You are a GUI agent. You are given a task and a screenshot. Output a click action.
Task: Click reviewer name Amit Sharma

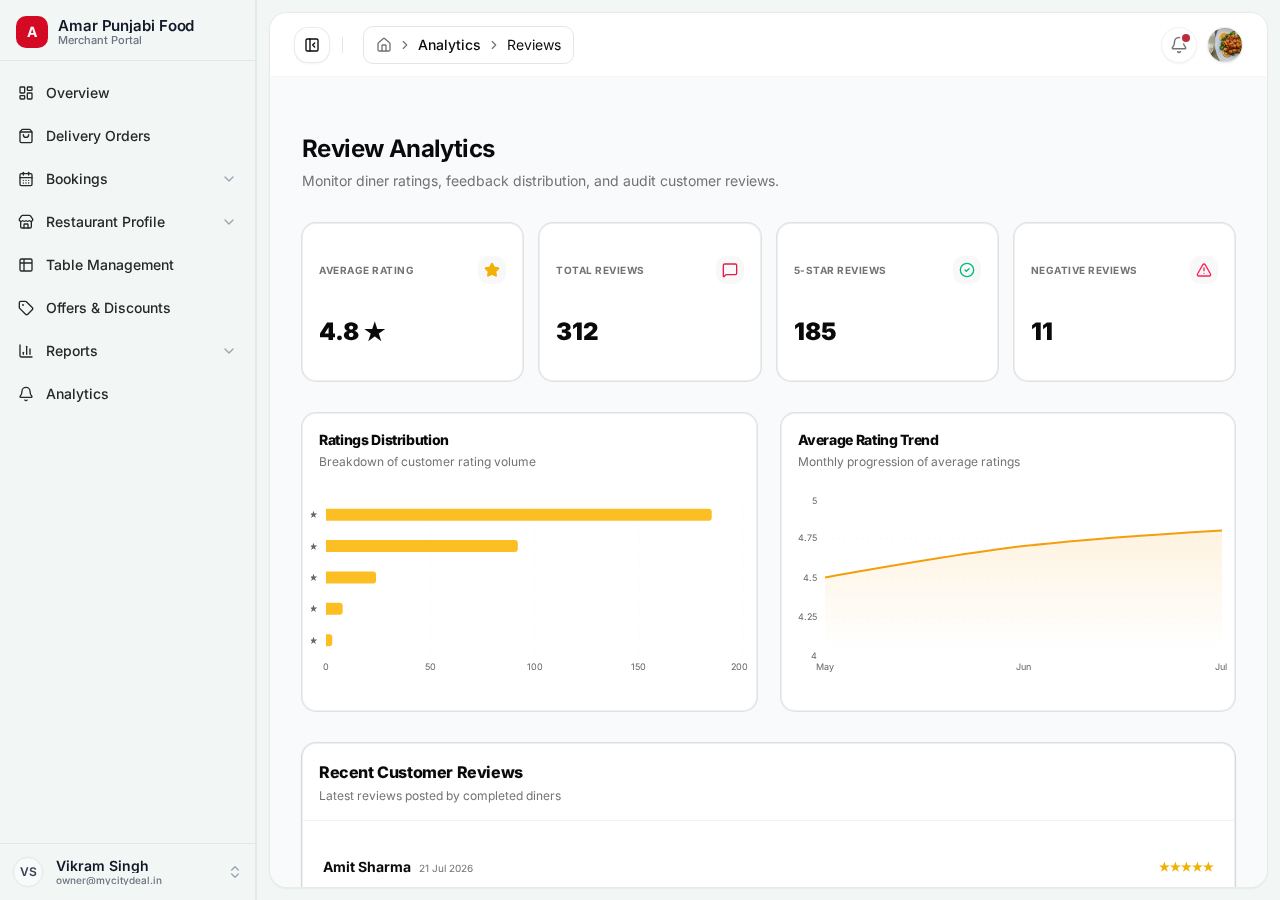367,867
